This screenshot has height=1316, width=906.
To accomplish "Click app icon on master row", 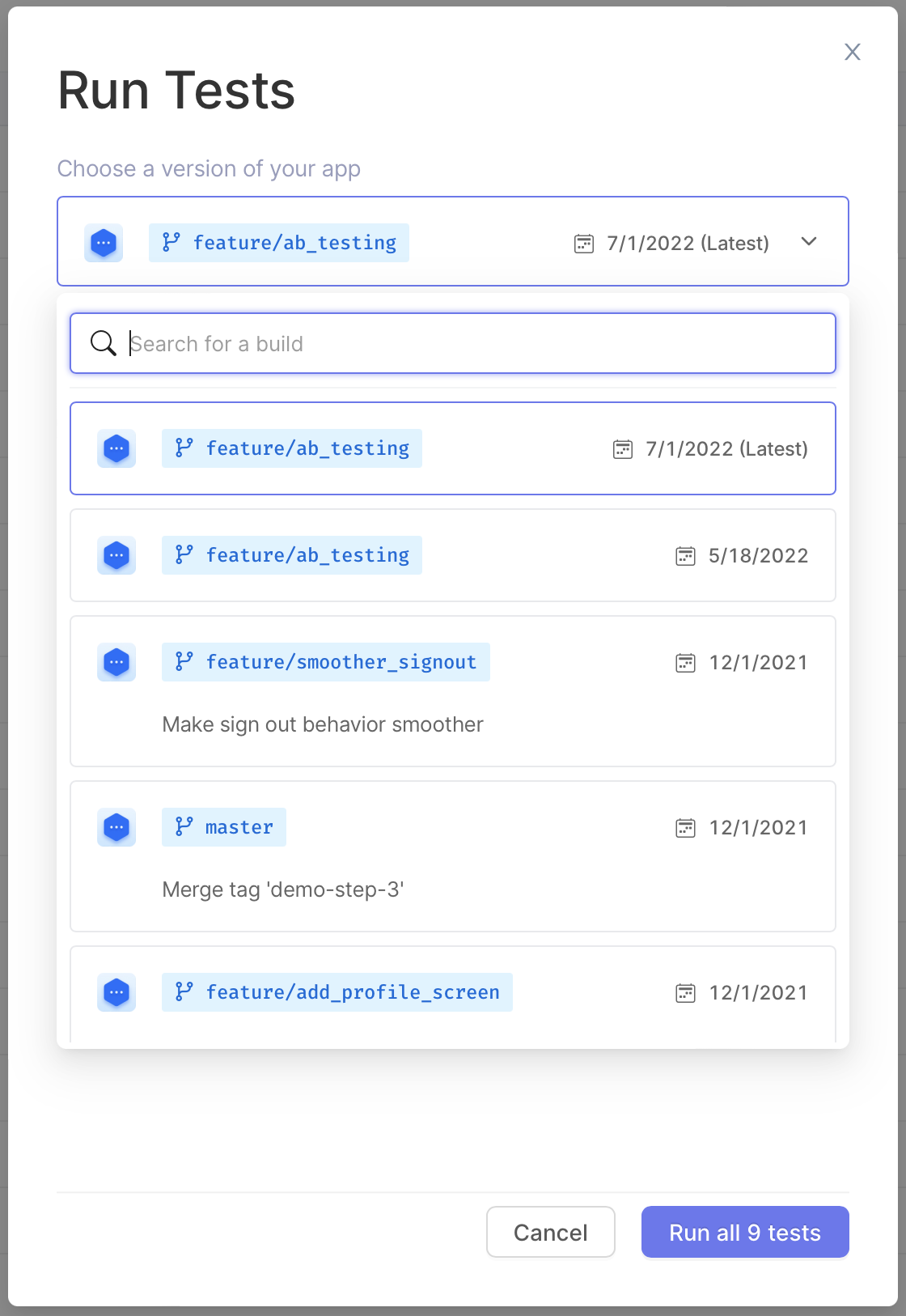I will (x=116, y=827).
